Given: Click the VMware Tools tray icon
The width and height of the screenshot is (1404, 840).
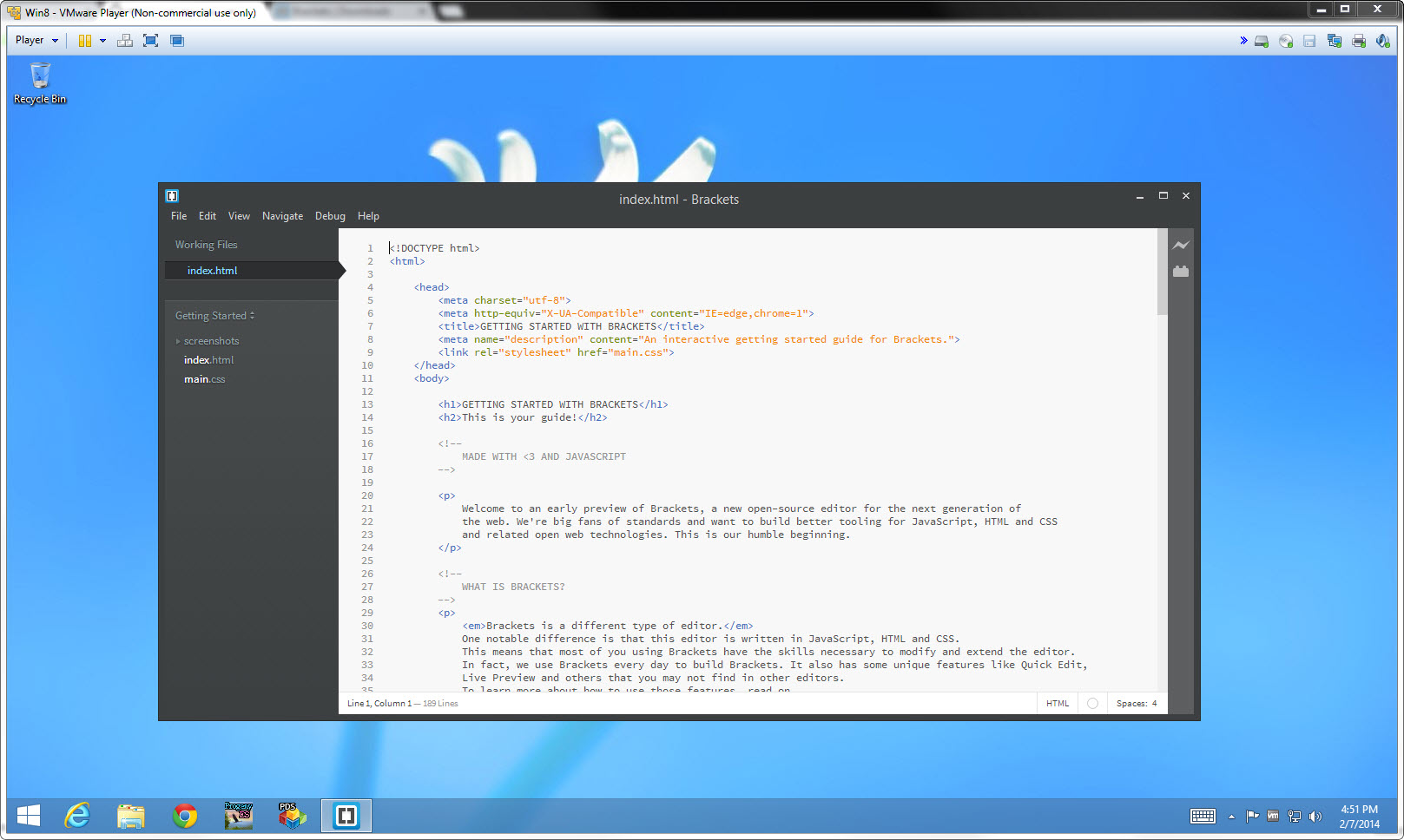Looking at the screenshot, I should [x=1273, y=816].
